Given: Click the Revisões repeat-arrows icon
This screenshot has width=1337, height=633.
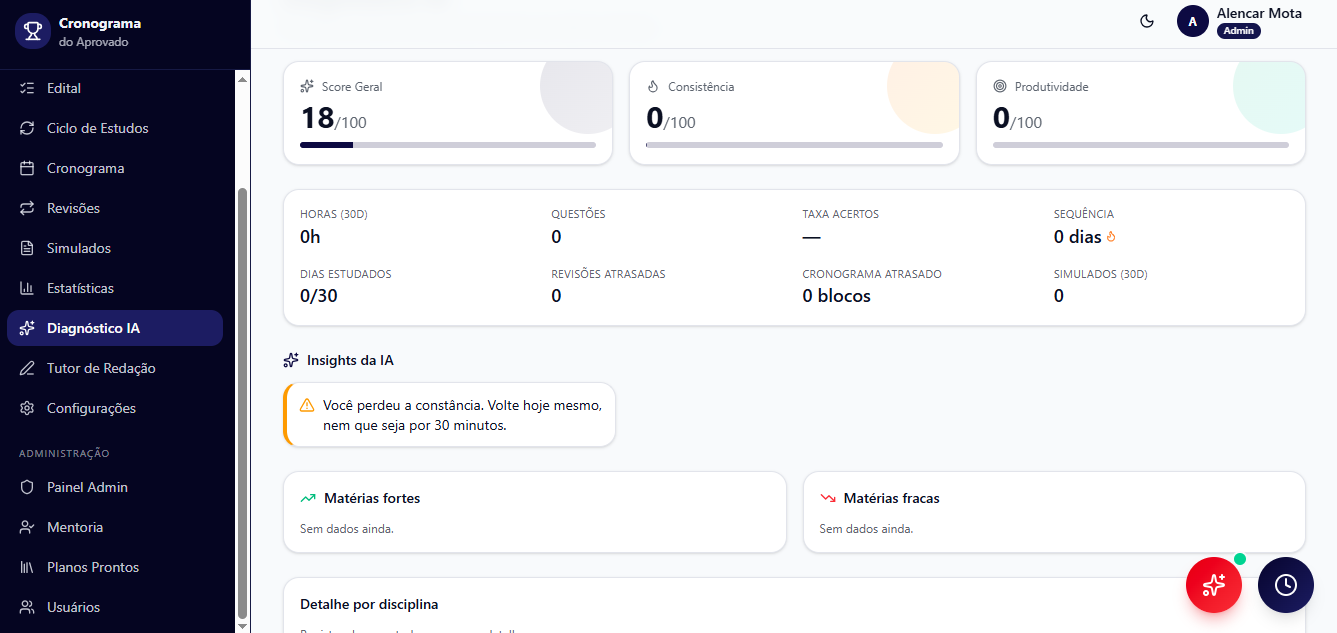Looking at the screenshot, I should click(27, 208).
